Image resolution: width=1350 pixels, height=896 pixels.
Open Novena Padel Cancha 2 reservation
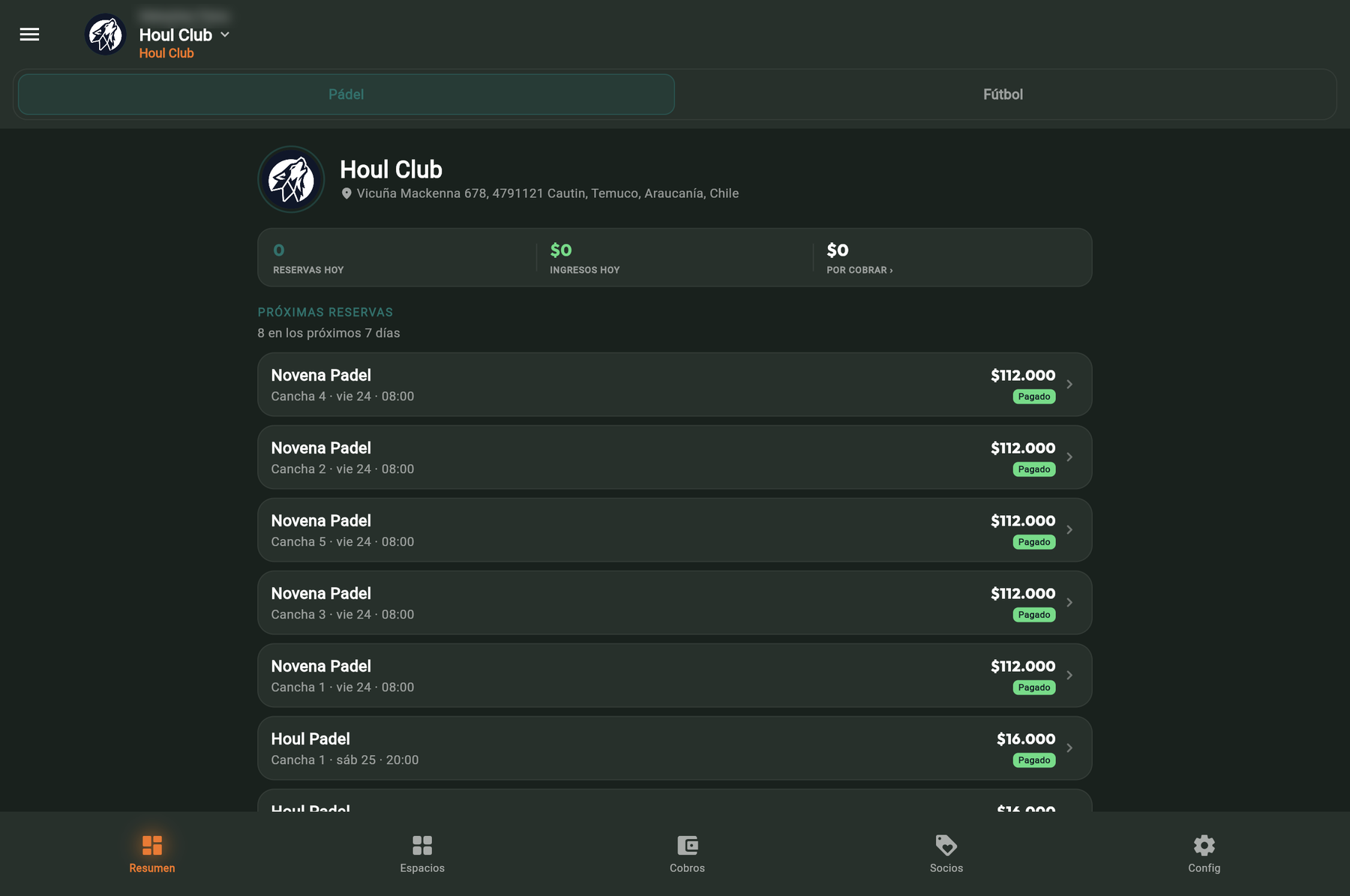click(675, 457)
